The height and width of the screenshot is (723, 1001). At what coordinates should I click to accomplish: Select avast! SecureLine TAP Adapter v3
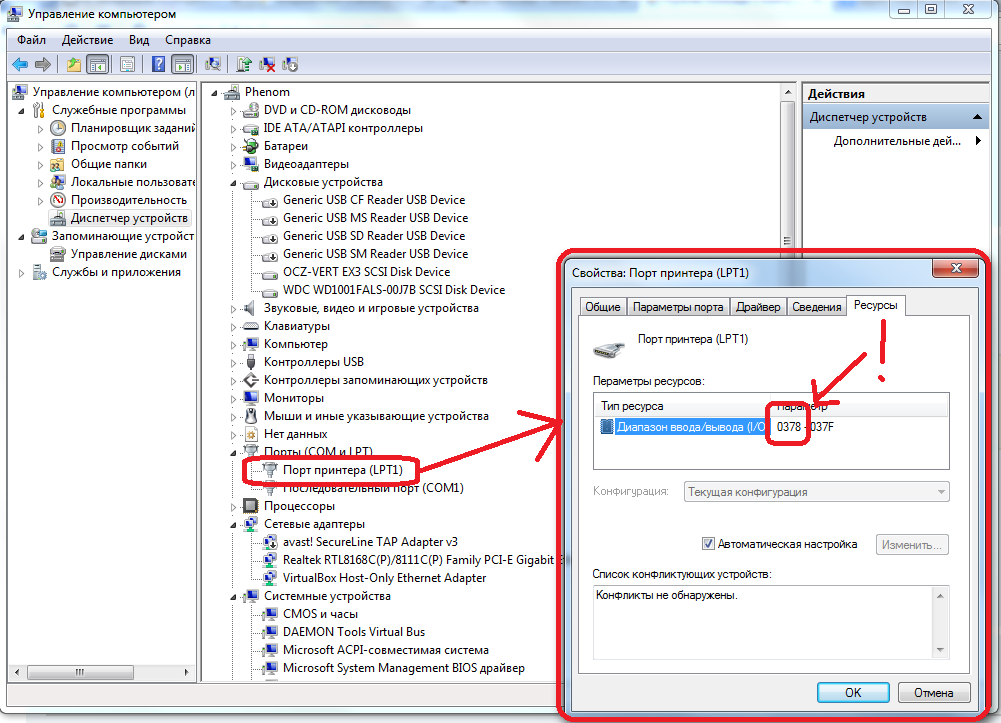(x=370, y=542)
